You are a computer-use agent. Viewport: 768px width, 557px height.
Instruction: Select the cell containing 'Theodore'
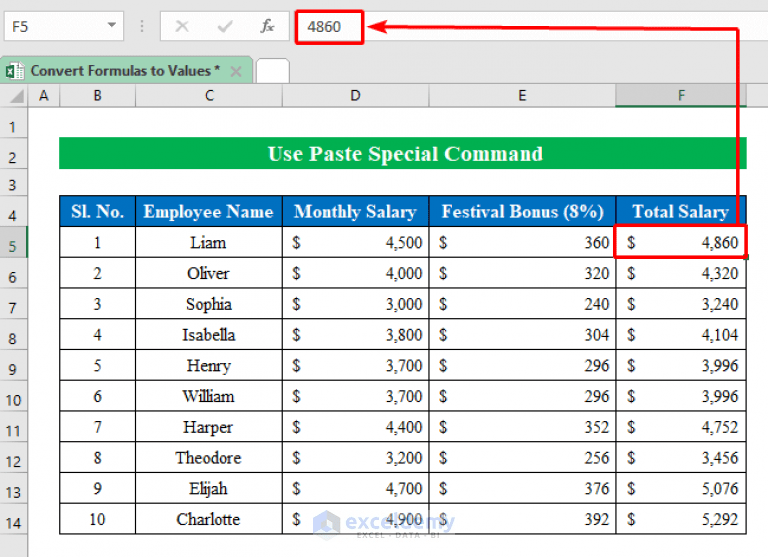click(x=209, y=458)
